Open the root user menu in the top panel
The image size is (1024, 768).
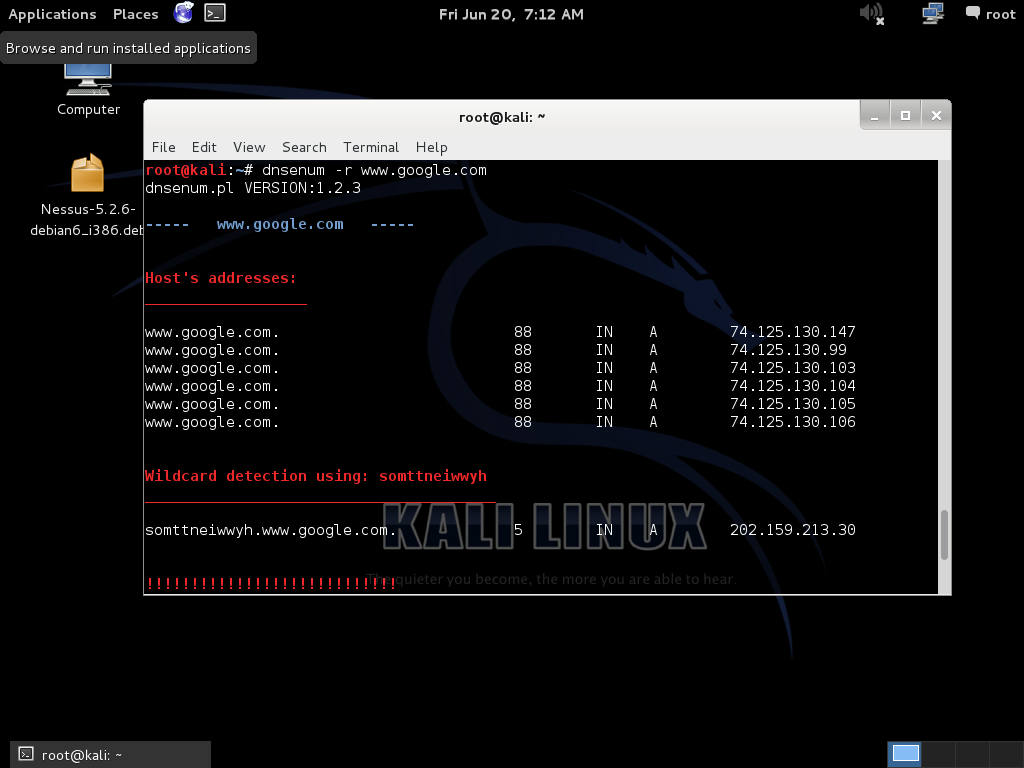(x=991, y=14)
